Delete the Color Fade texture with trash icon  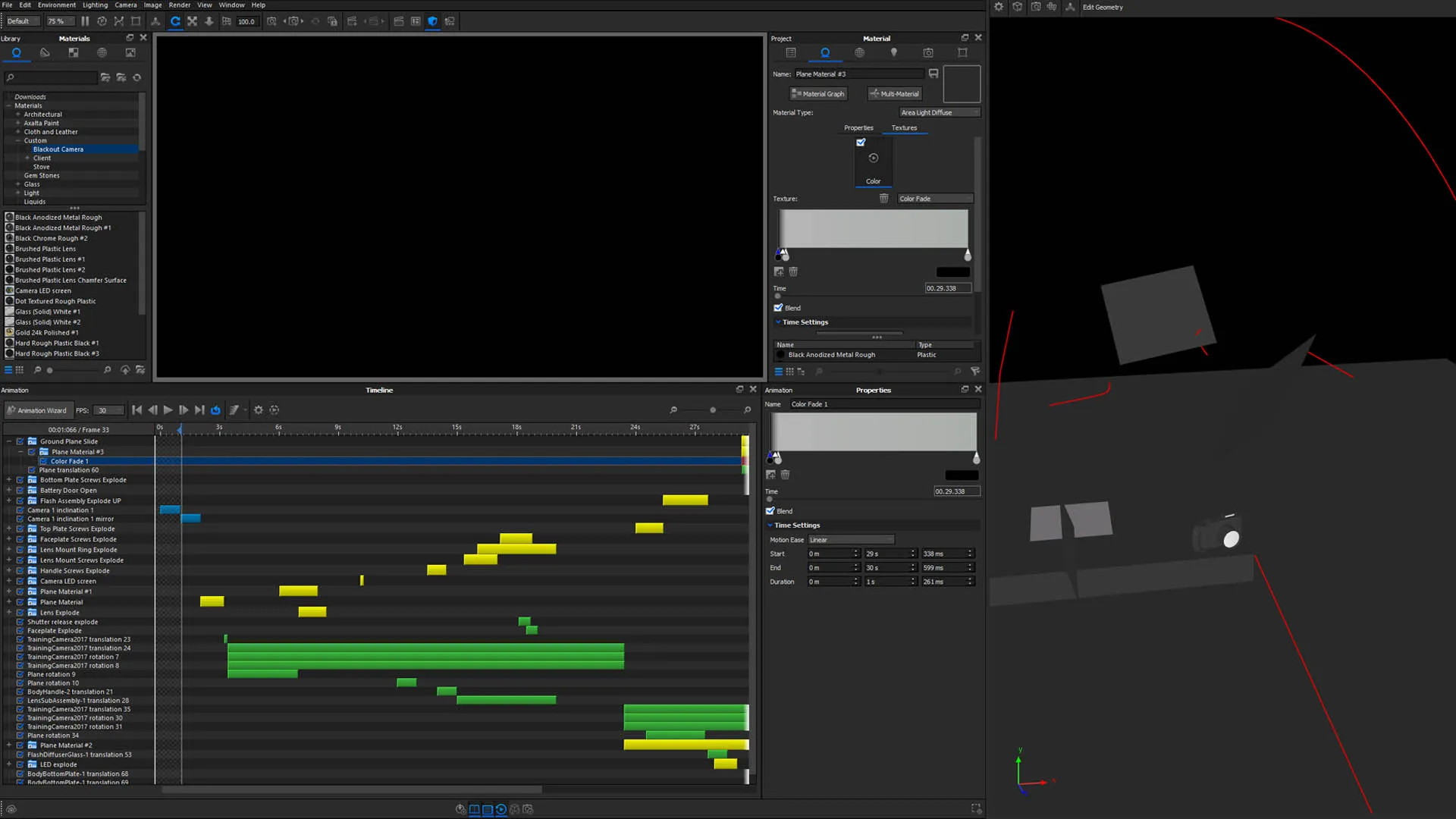point(883,199)
